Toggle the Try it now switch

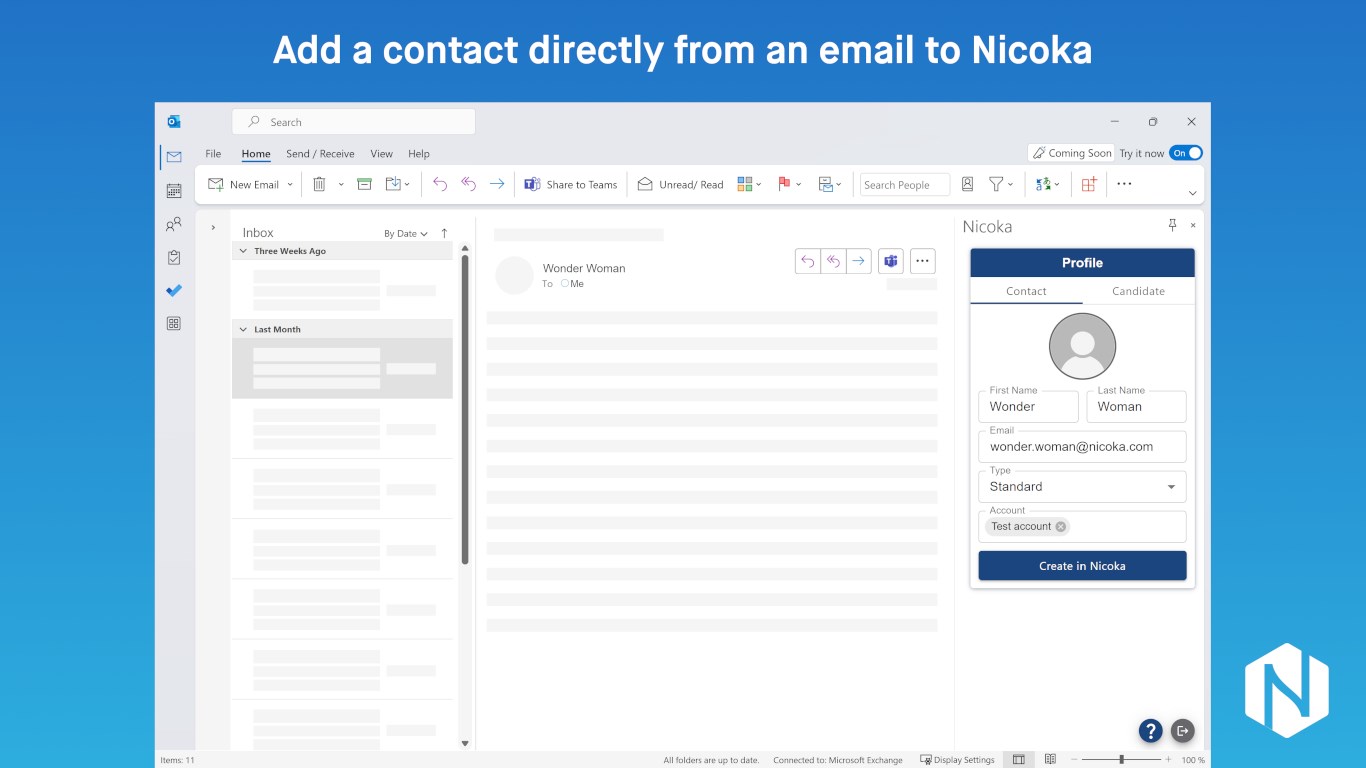click(x=1186, y=153)
